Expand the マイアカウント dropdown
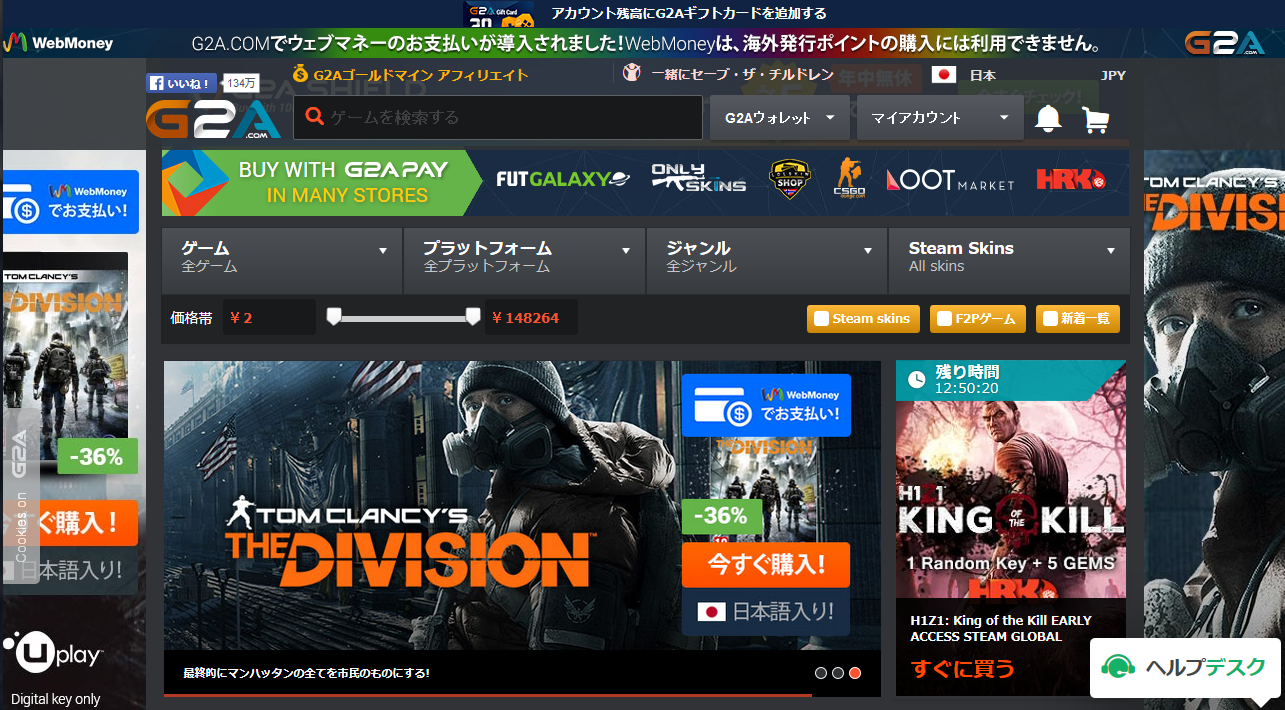 coord(940,118)
